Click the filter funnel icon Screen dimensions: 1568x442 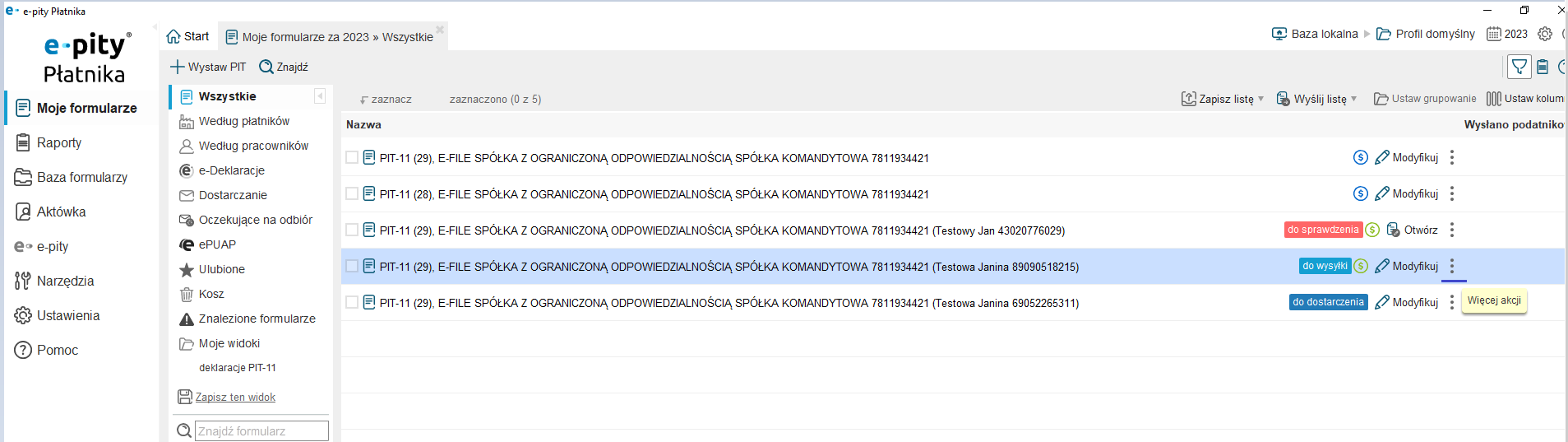pos(1519,67)
